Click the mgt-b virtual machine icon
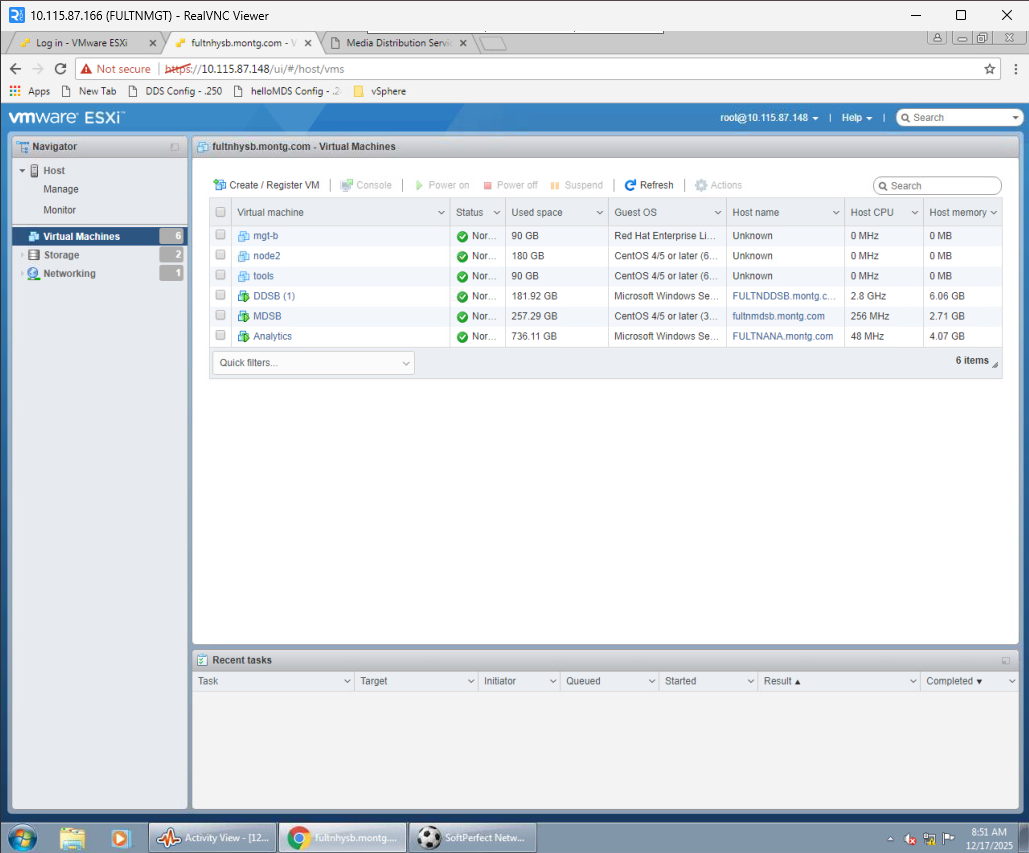Viewport: 1029px width, 853px height. pyautogui.click(x=243, y=236)
